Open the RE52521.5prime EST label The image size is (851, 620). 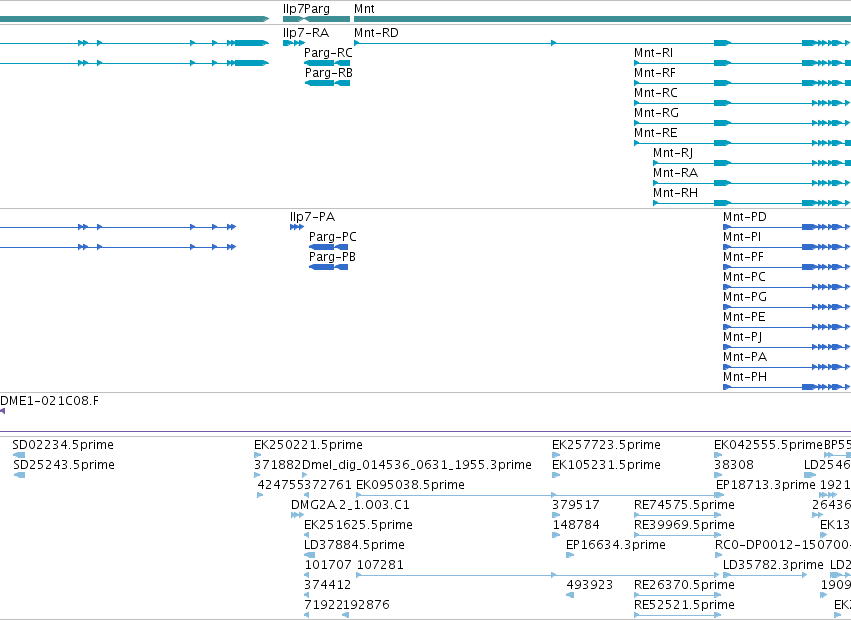click(x=684, y=604)
